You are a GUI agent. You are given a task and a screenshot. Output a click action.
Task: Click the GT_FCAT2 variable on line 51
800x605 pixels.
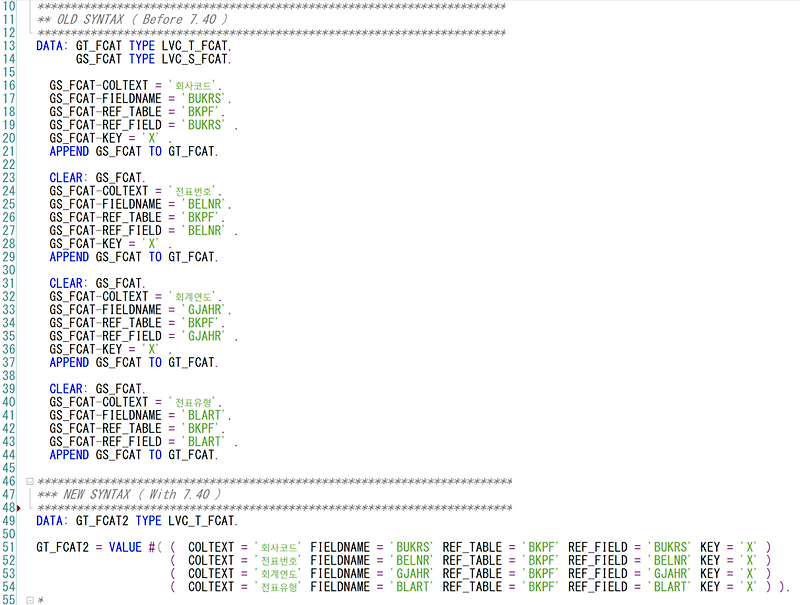point(62,547)
